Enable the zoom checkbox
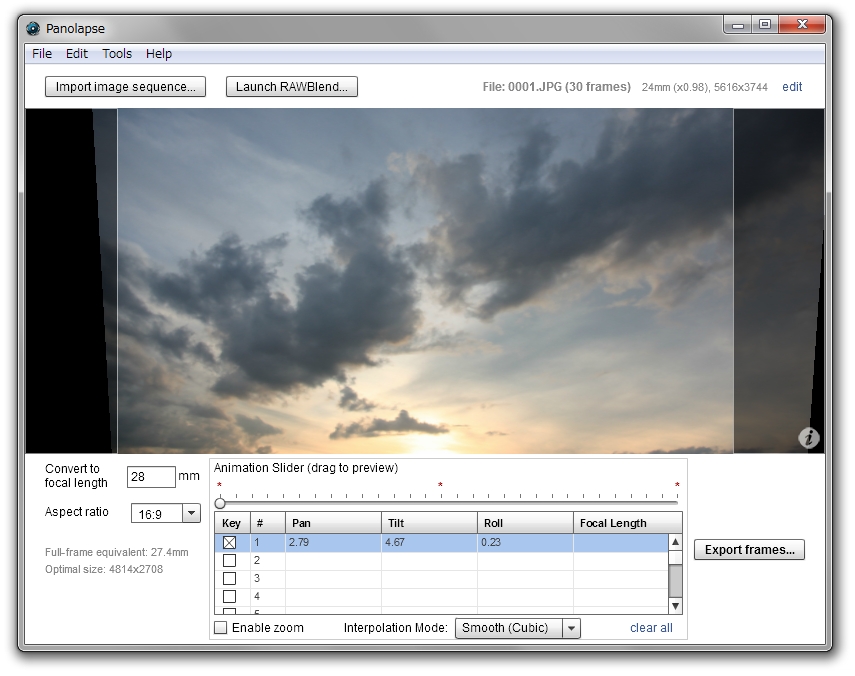Viewport: 855px width, 676px height. [x=220, y=627]
